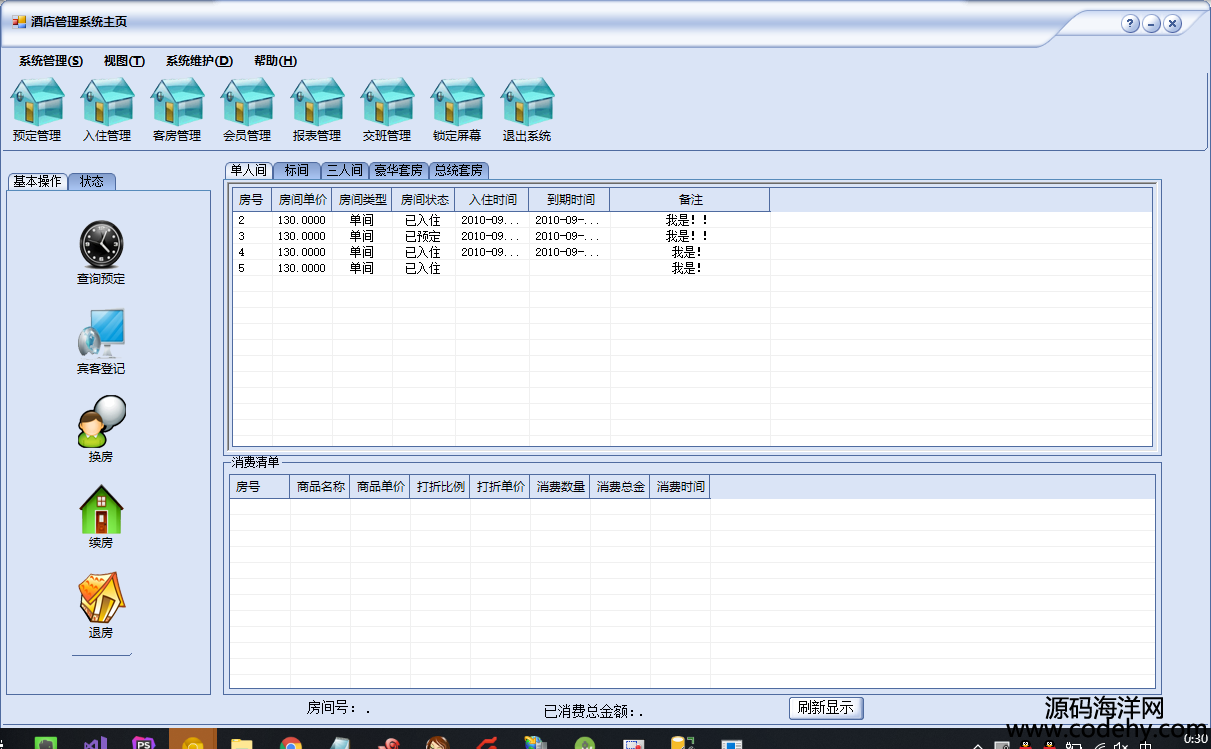Select the 换房 change room icon
The image size is (1211, 749).
point(101,422)
